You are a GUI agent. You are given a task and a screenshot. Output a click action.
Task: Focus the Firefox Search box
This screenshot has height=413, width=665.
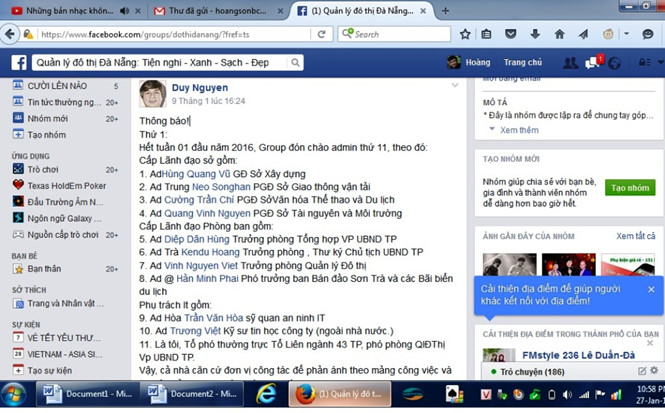tap(394, 34)
